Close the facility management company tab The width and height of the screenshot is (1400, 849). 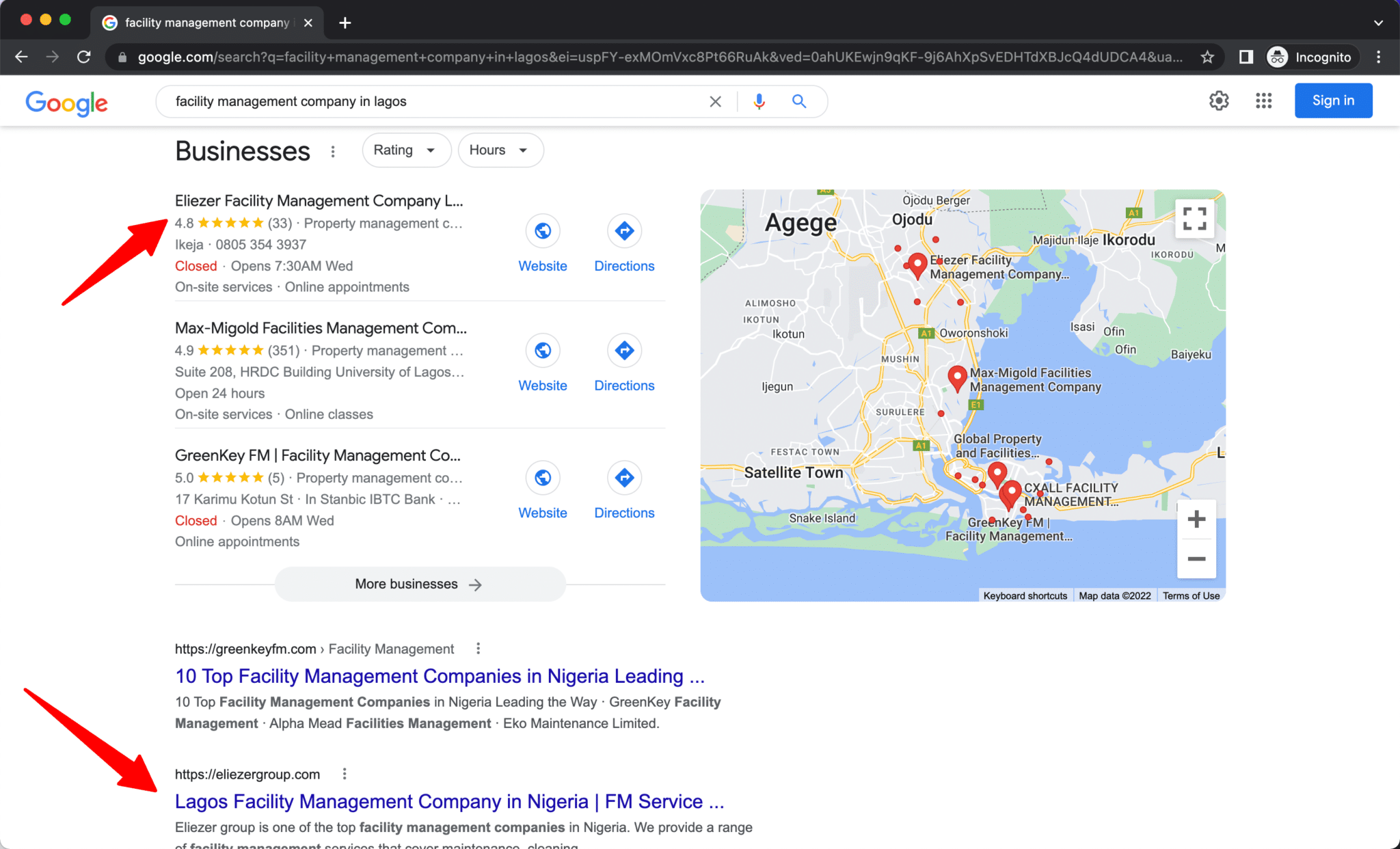point(308,23)
